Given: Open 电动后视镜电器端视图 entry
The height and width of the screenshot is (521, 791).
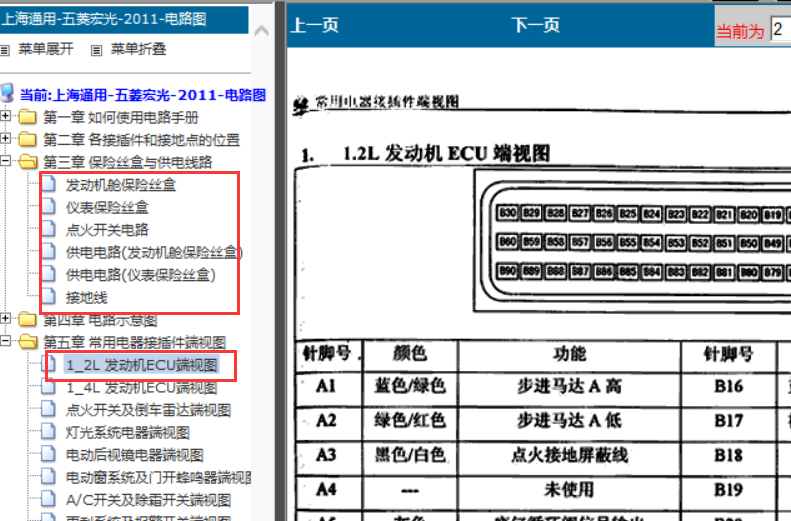Looking at the screenshot, I should point(135,455).
